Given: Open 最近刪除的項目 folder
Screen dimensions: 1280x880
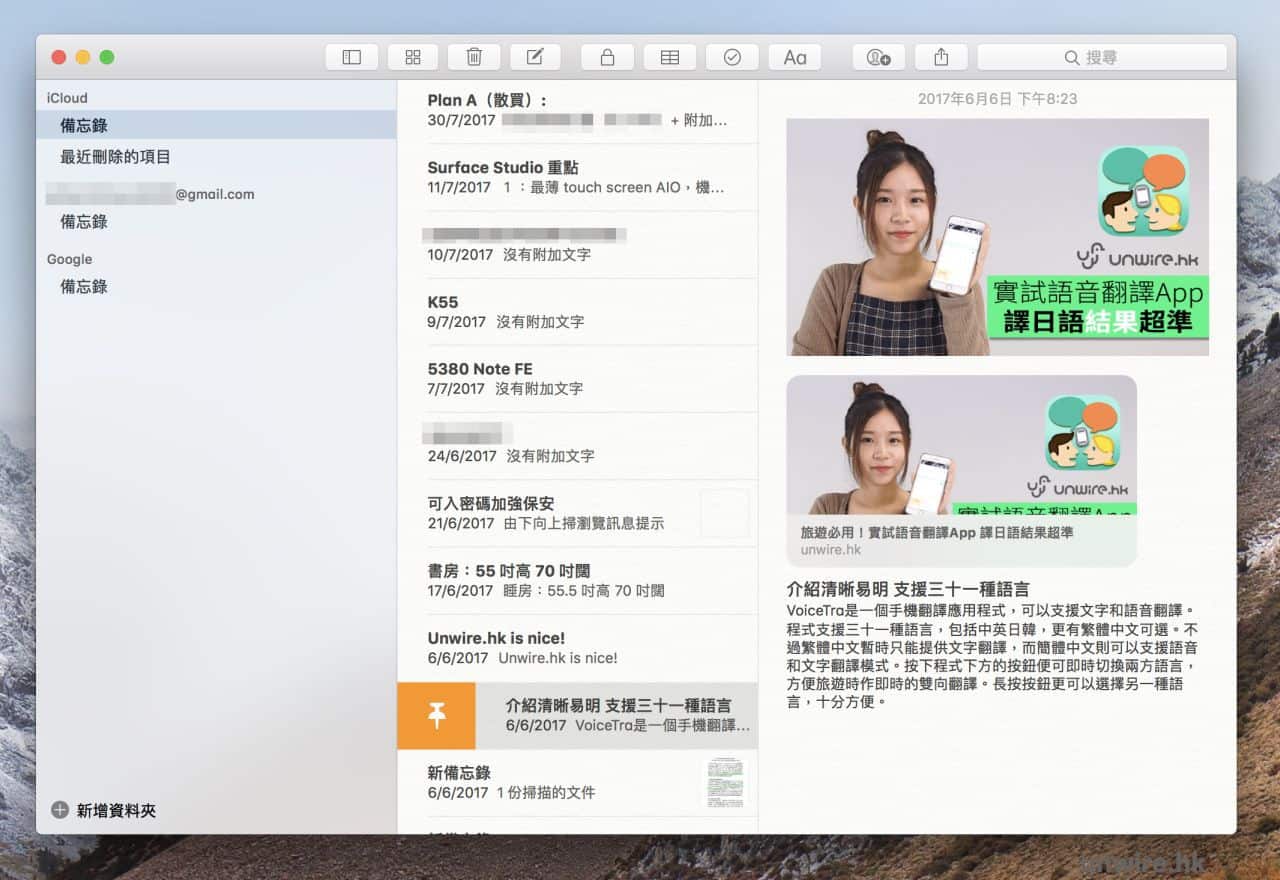Looking at the screenshot, I should pos(115,157).
